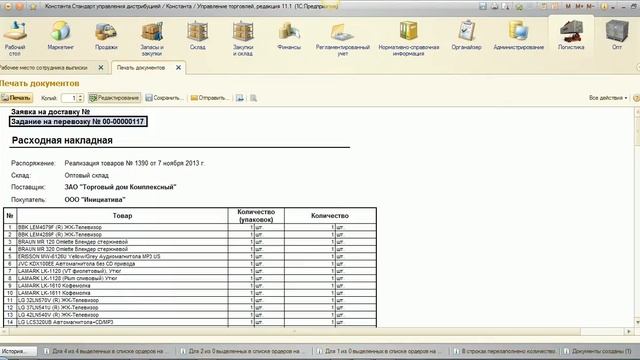
Task: Click 'Реализация товаров № 1390' order text
Action: (135, 163)
